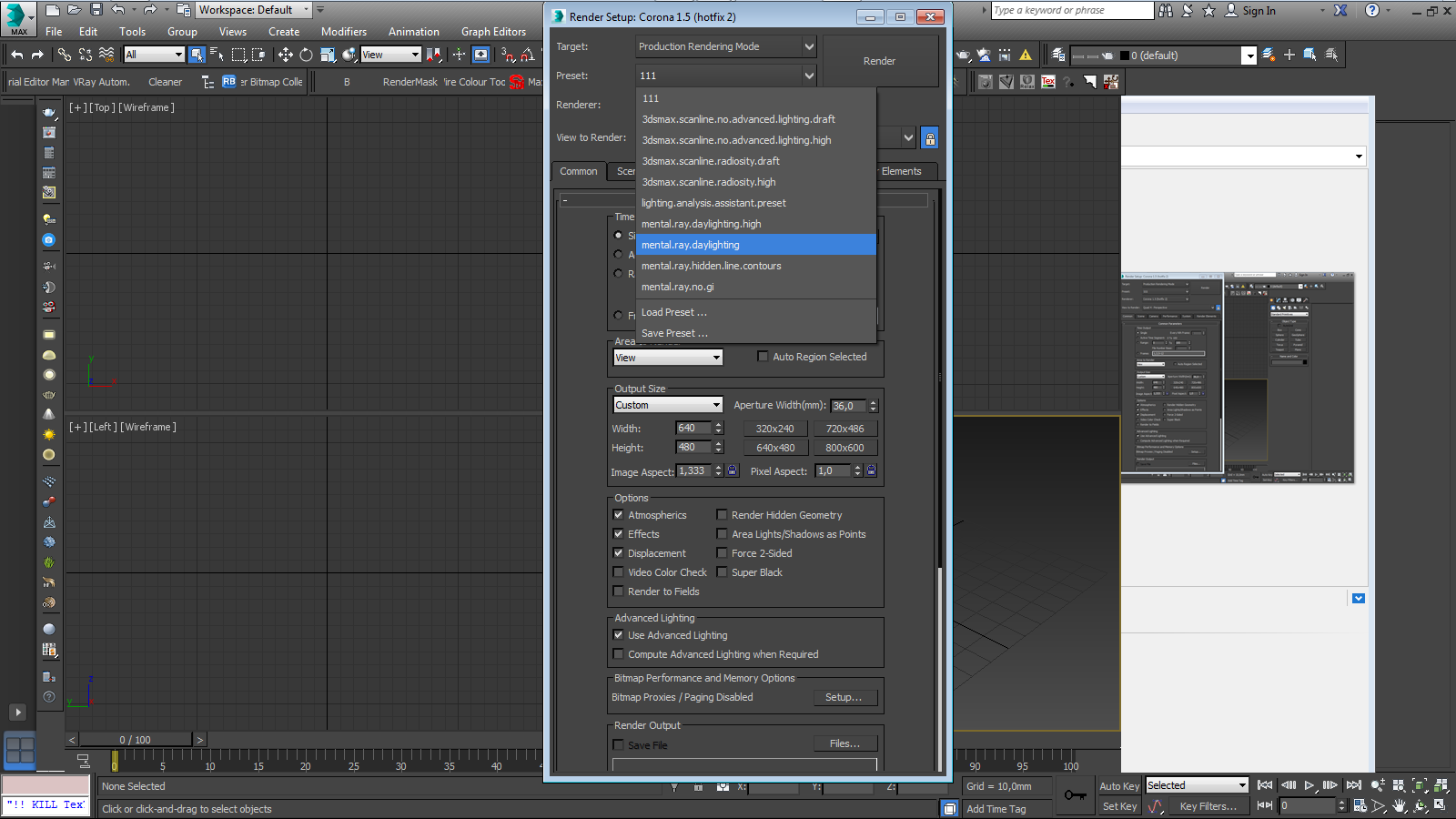Open Time Configuration icon

point(1360,805)
